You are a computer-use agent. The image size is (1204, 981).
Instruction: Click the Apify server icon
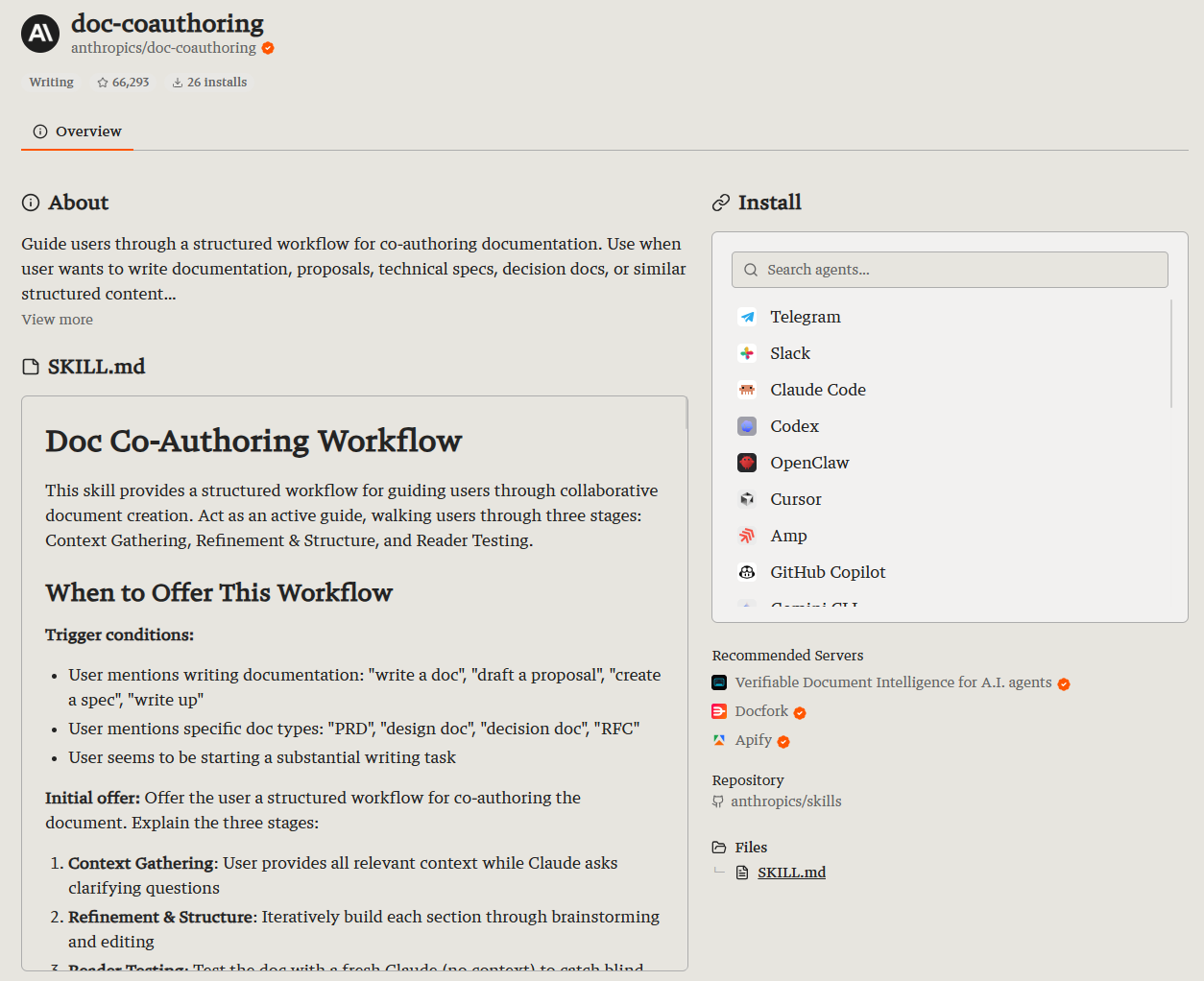tap(719, 740)
